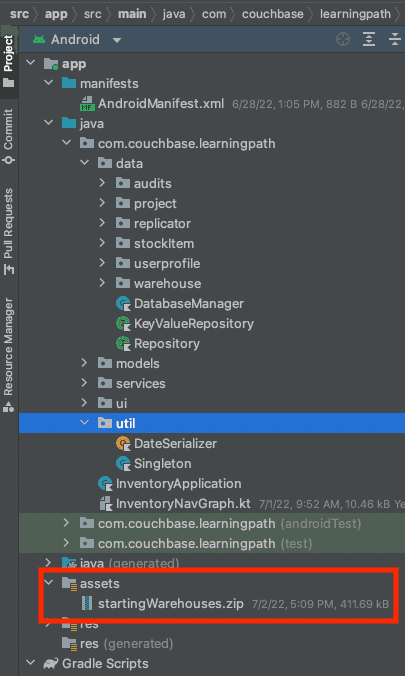Click the models package folder icon
Image resolution: width=405 pixels, height=676 pixels.
[x=105, y=363]
